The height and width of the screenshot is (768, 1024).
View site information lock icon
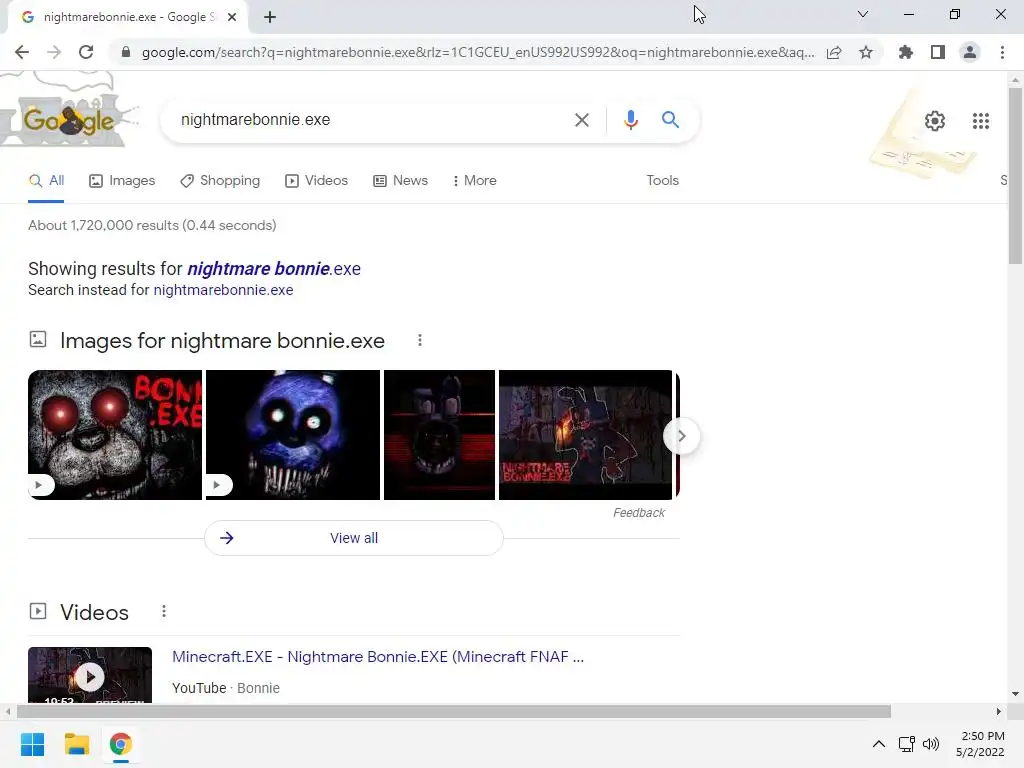126,52
